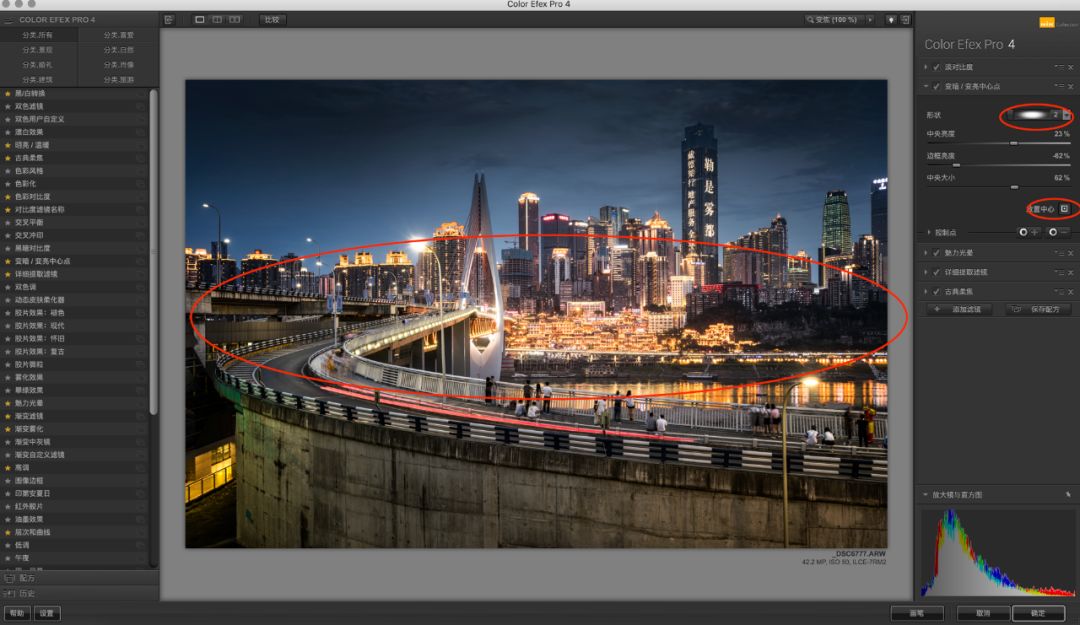This screenshot has width=1080, height=625.
Task: Click the set center target icon
Action: (1064, 209)
